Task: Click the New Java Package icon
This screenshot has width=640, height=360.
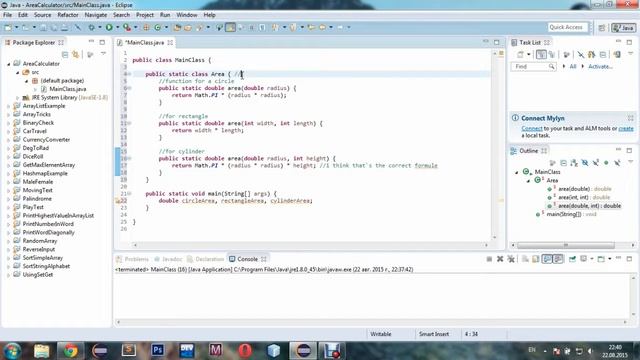Action: [146, 27]
